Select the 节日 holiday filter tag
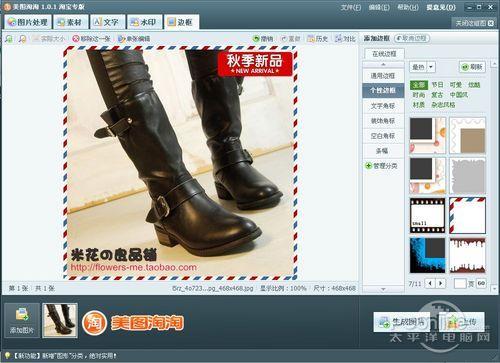 (437, 85)
